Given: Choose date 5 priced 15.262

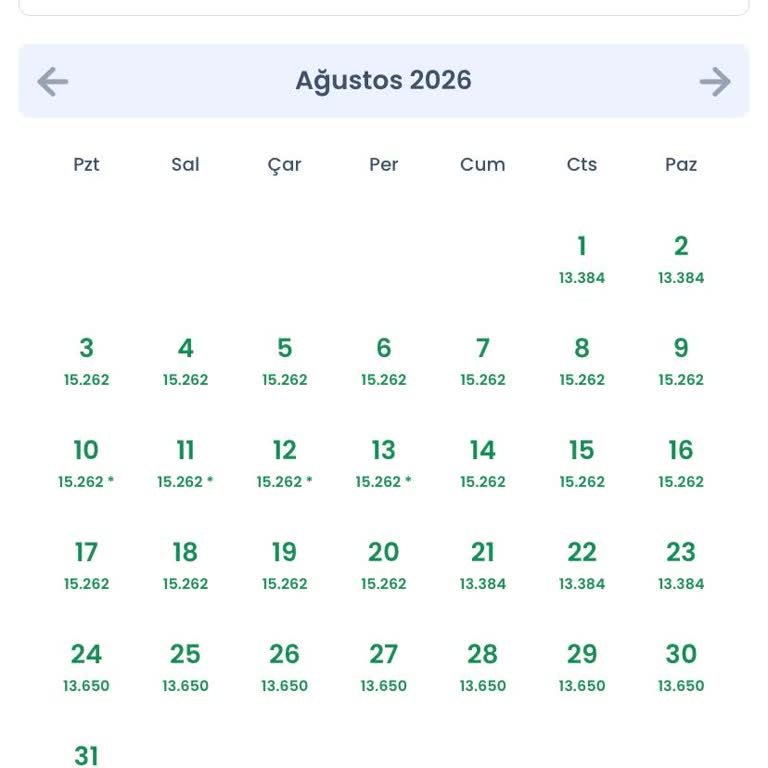Looking at the screenshot, I should (x=285, y=361).
